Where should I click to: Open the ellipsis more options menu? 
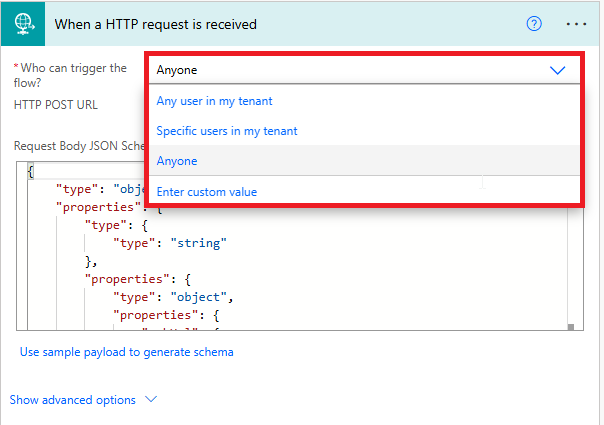[x=577, y=23]
